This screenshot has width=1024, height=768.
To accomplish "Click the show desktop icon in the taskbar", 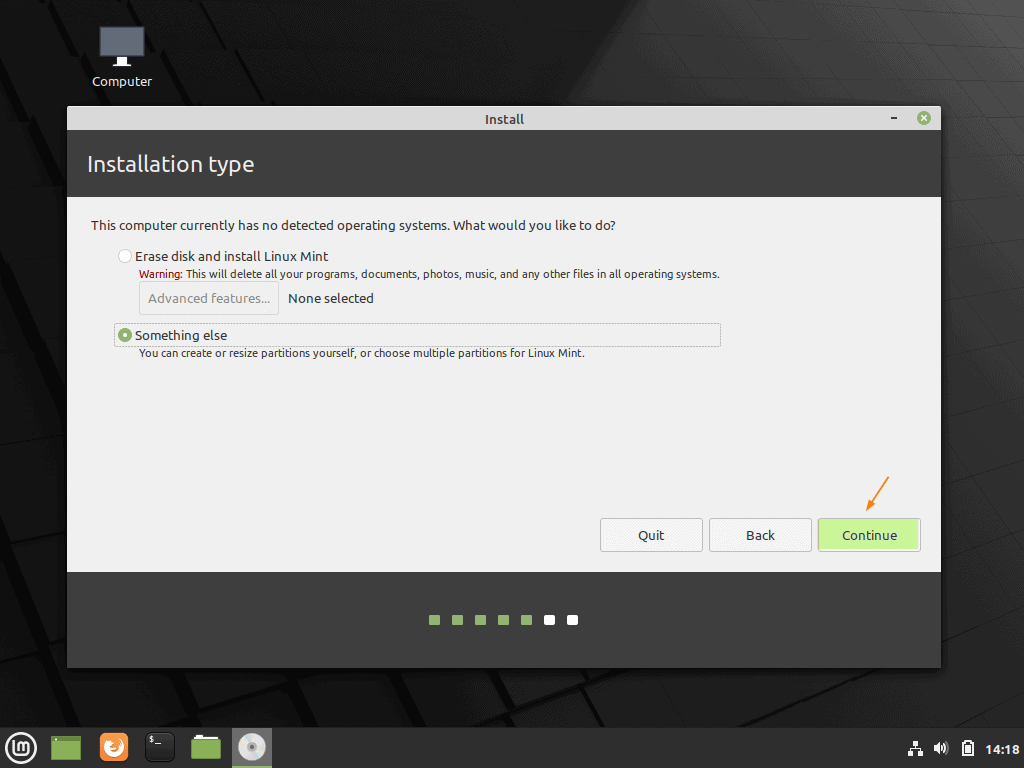I will [66, 748].
